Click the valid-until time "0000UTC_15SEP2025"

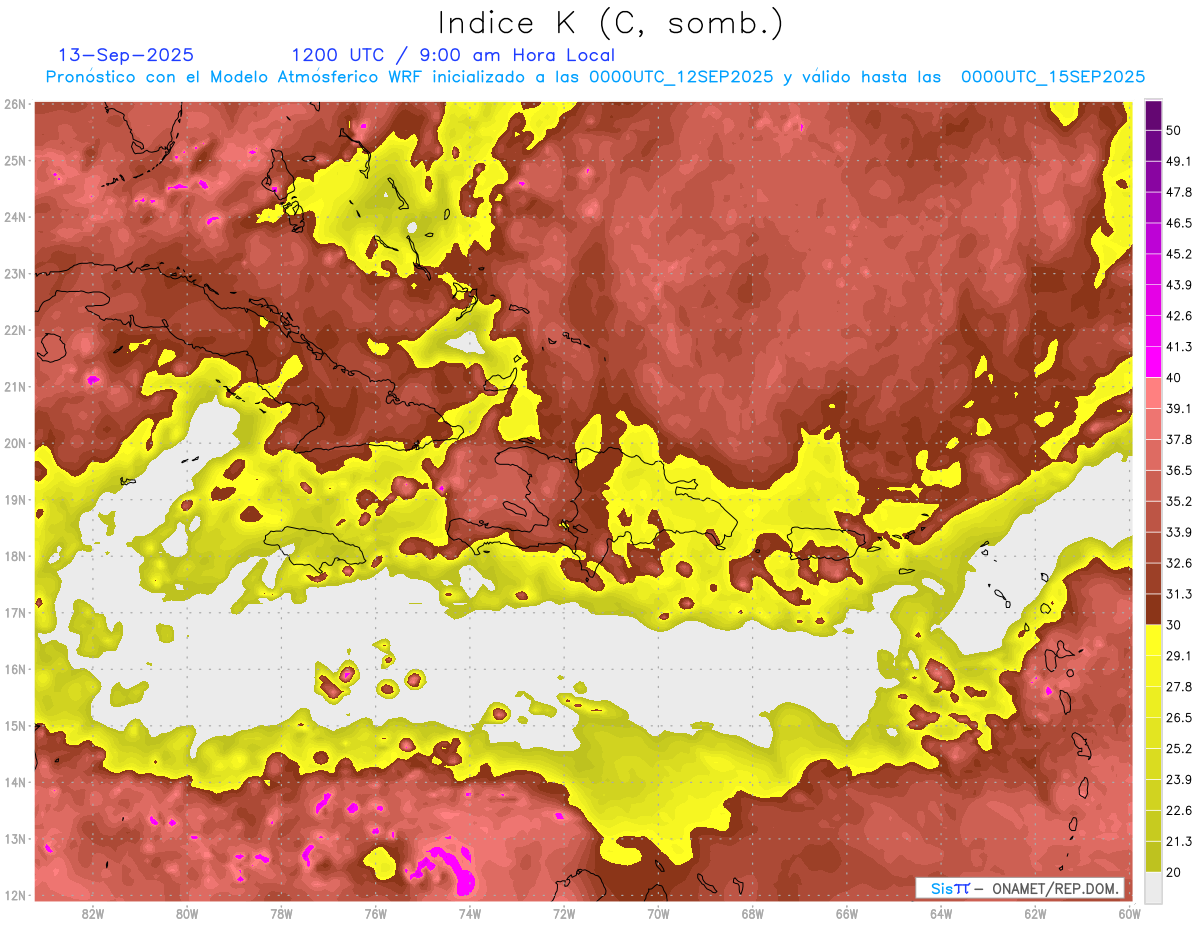[1053, 77]
